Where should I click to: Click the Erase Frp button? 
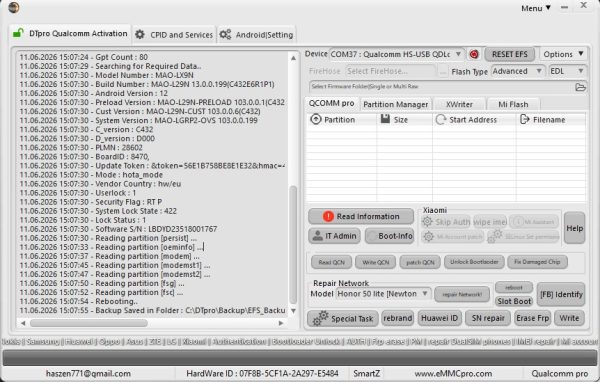533,318
